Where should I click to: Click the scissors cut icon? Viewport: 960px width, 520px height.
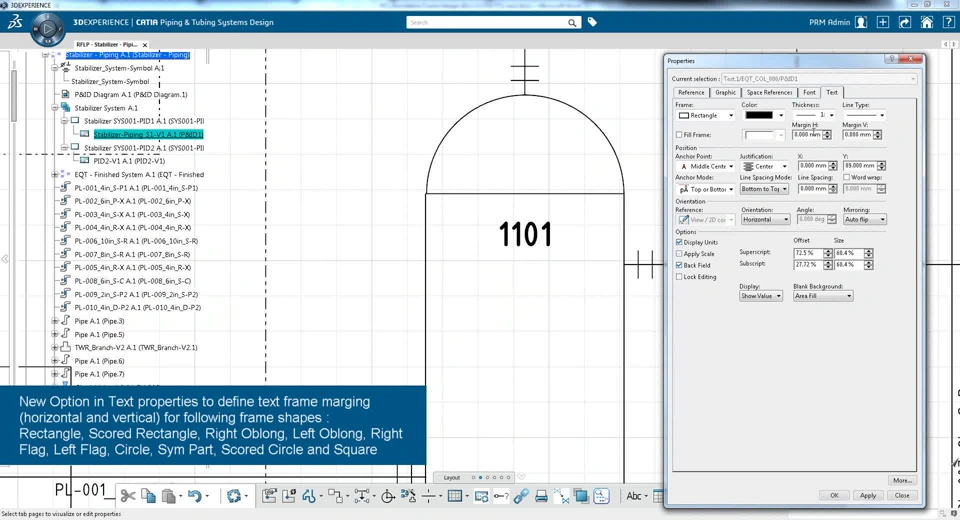[128, 496]
